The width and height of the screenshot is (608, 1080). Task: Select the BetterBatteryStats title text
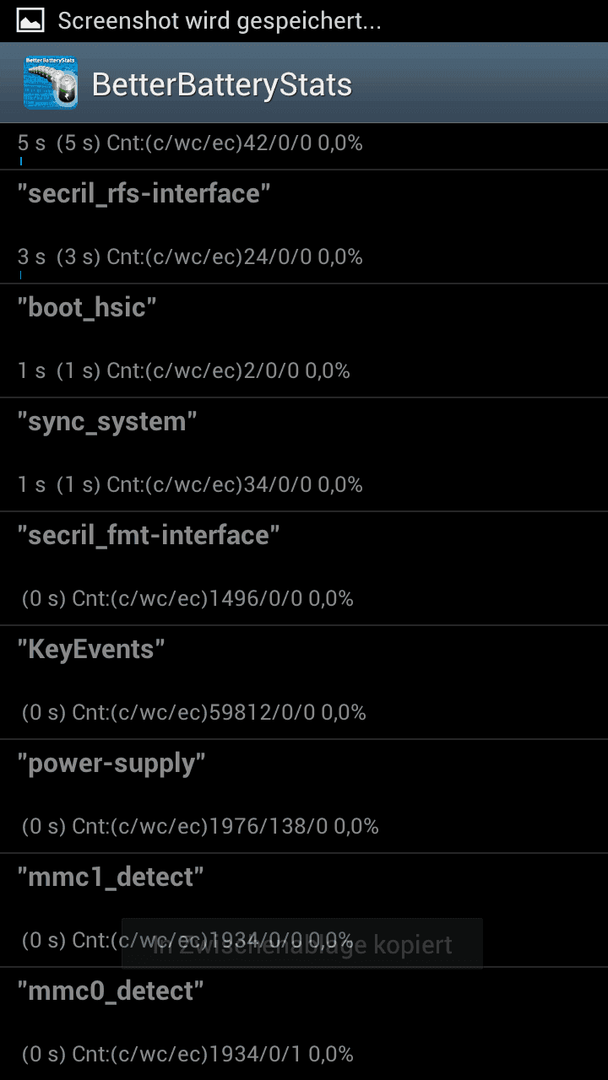pyautogui.click(x=222, y=85)
